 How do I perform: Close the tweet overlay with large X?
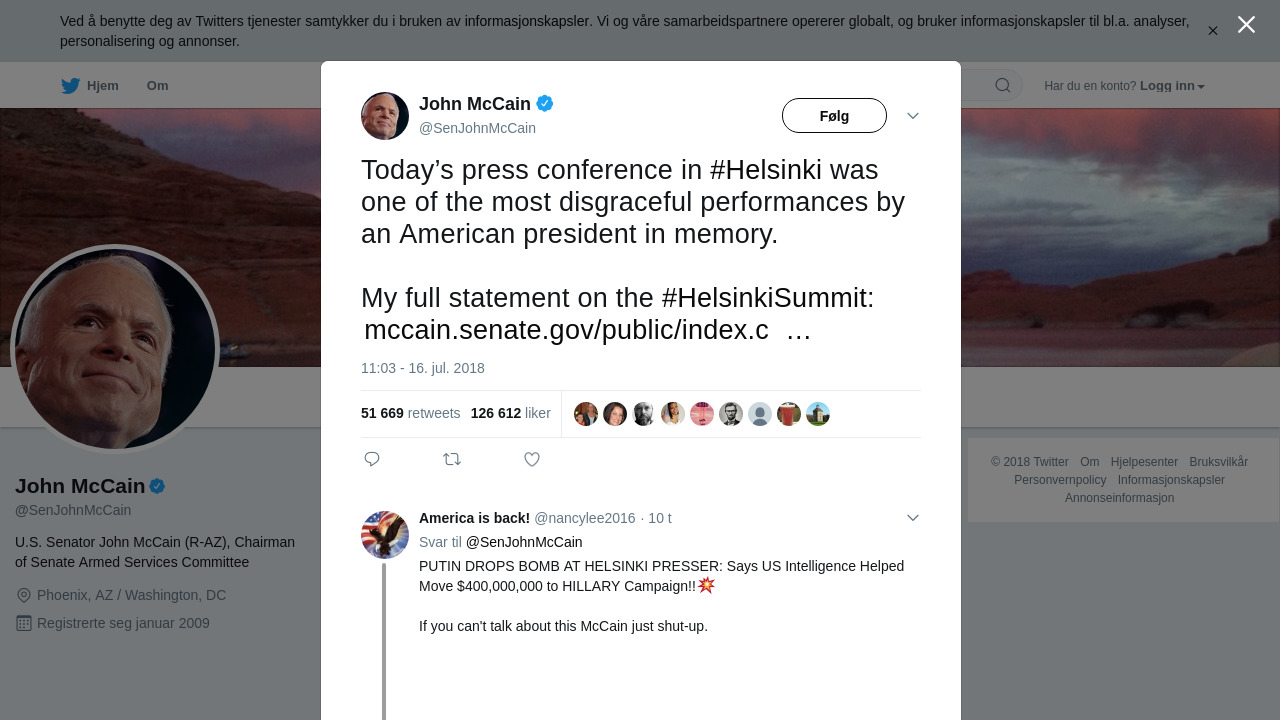(1246, 25)
